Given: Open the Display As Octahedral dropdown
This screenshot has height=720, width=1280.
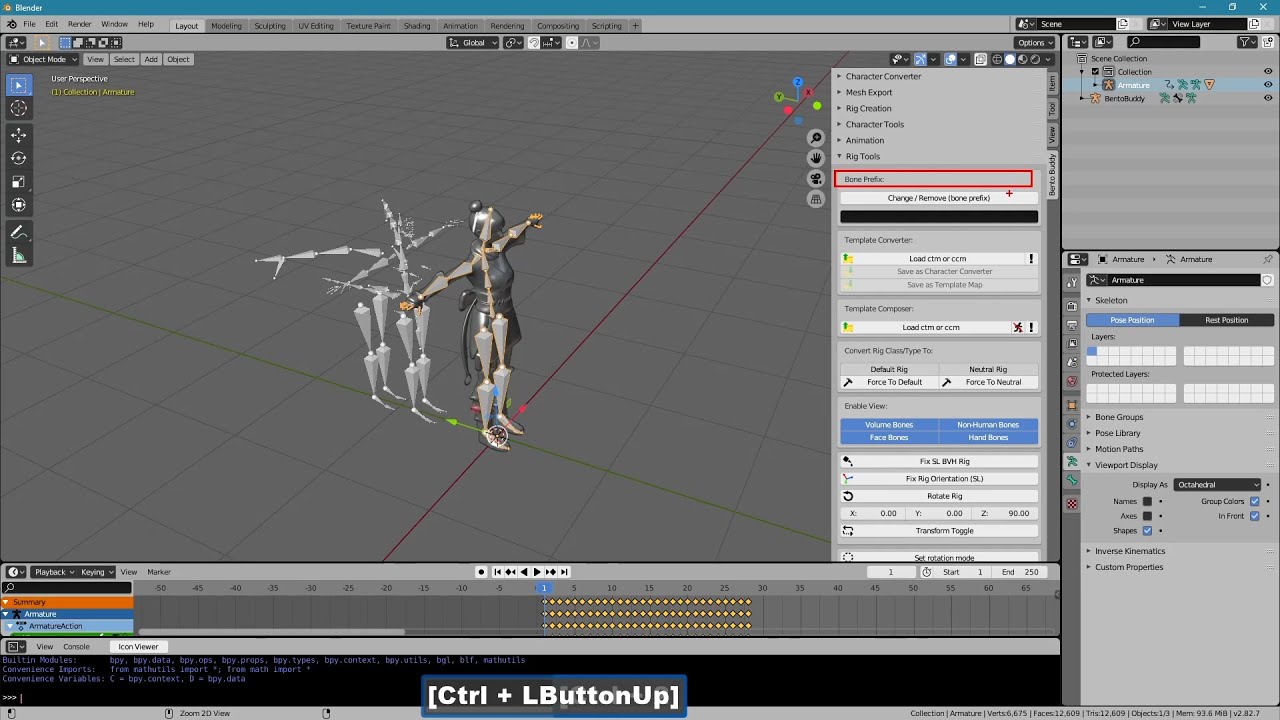Looking at the screenshot, I should point(1218,485).
